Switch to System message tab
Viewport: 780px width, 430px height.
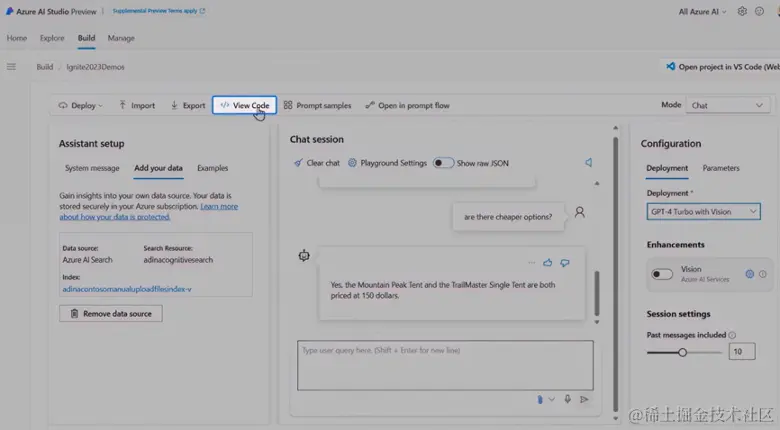(x=92, y=168)
